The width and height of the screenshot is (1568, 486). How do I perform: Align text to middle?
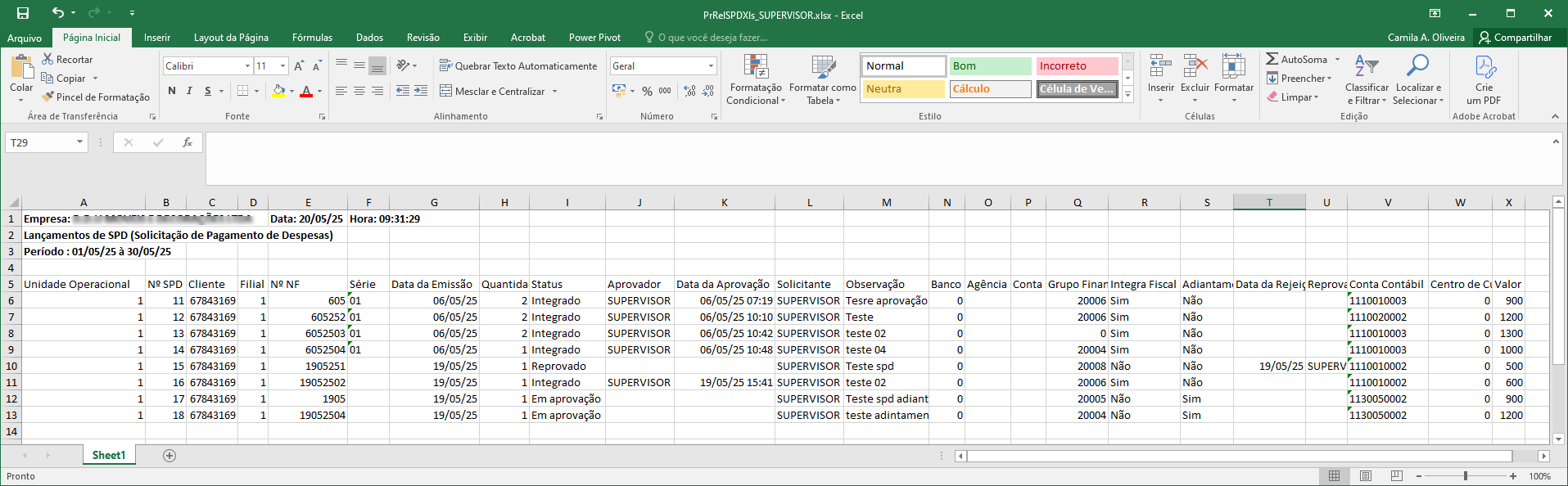coord(359,66)
